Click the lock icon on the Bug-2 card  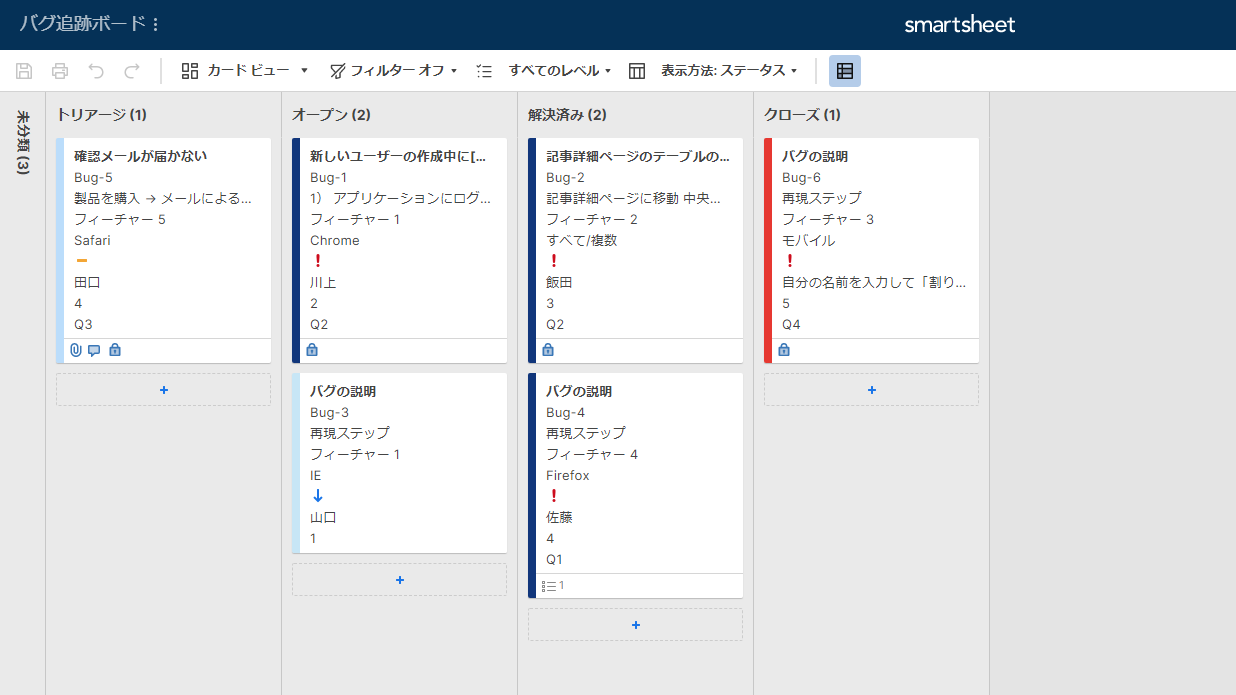pyautogui.click(x=547, y=349)
